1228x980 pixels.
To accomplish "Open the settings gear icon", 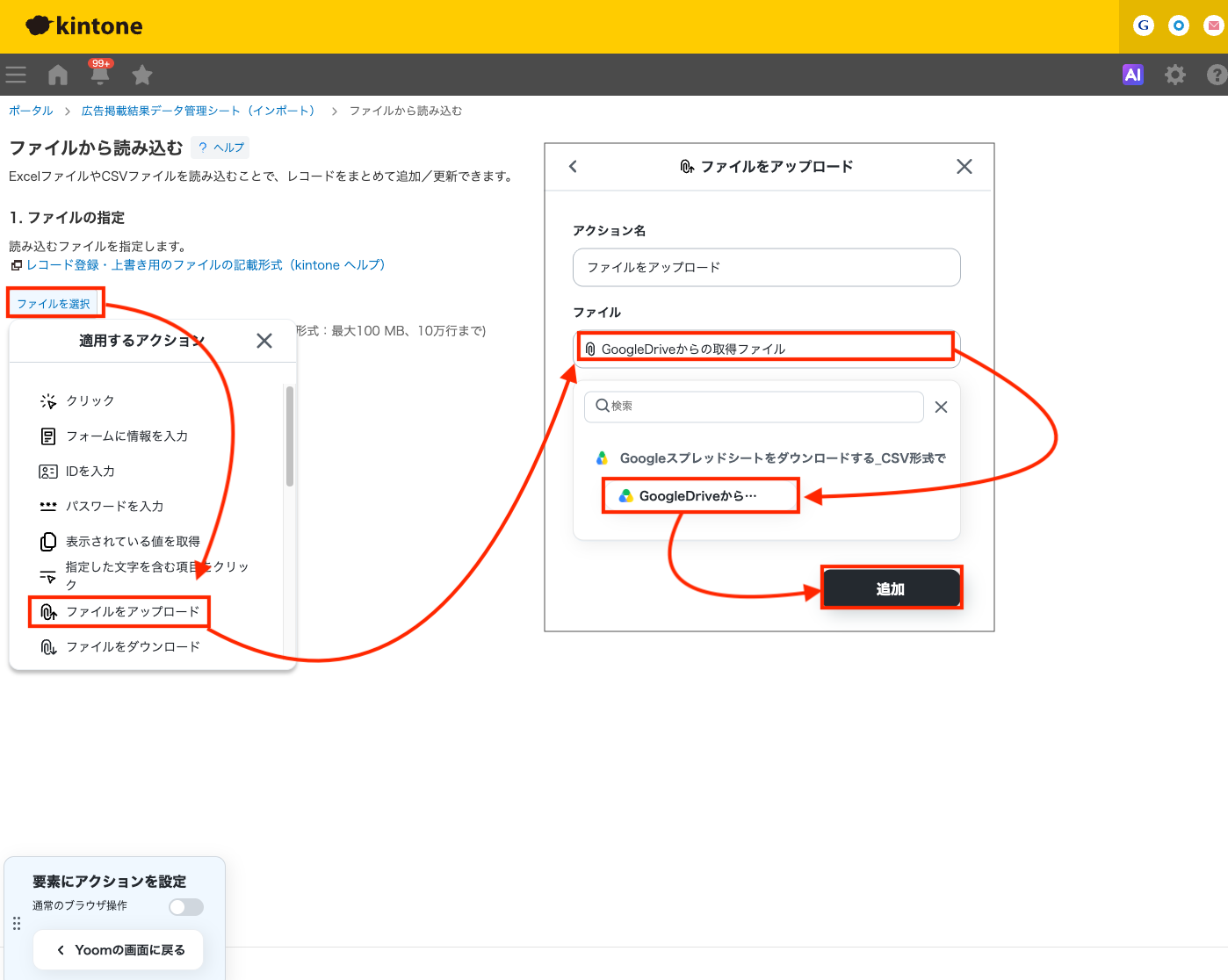I will click(x=1175, y=75).
